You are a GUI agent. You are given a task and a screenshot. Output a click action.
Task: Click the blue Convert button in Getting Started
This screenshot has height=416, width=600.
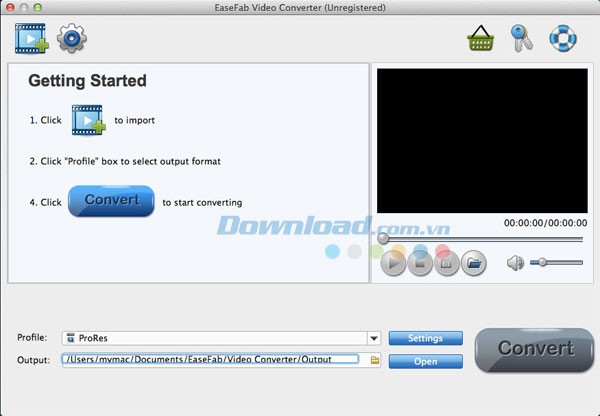click(x=111, y=201)
